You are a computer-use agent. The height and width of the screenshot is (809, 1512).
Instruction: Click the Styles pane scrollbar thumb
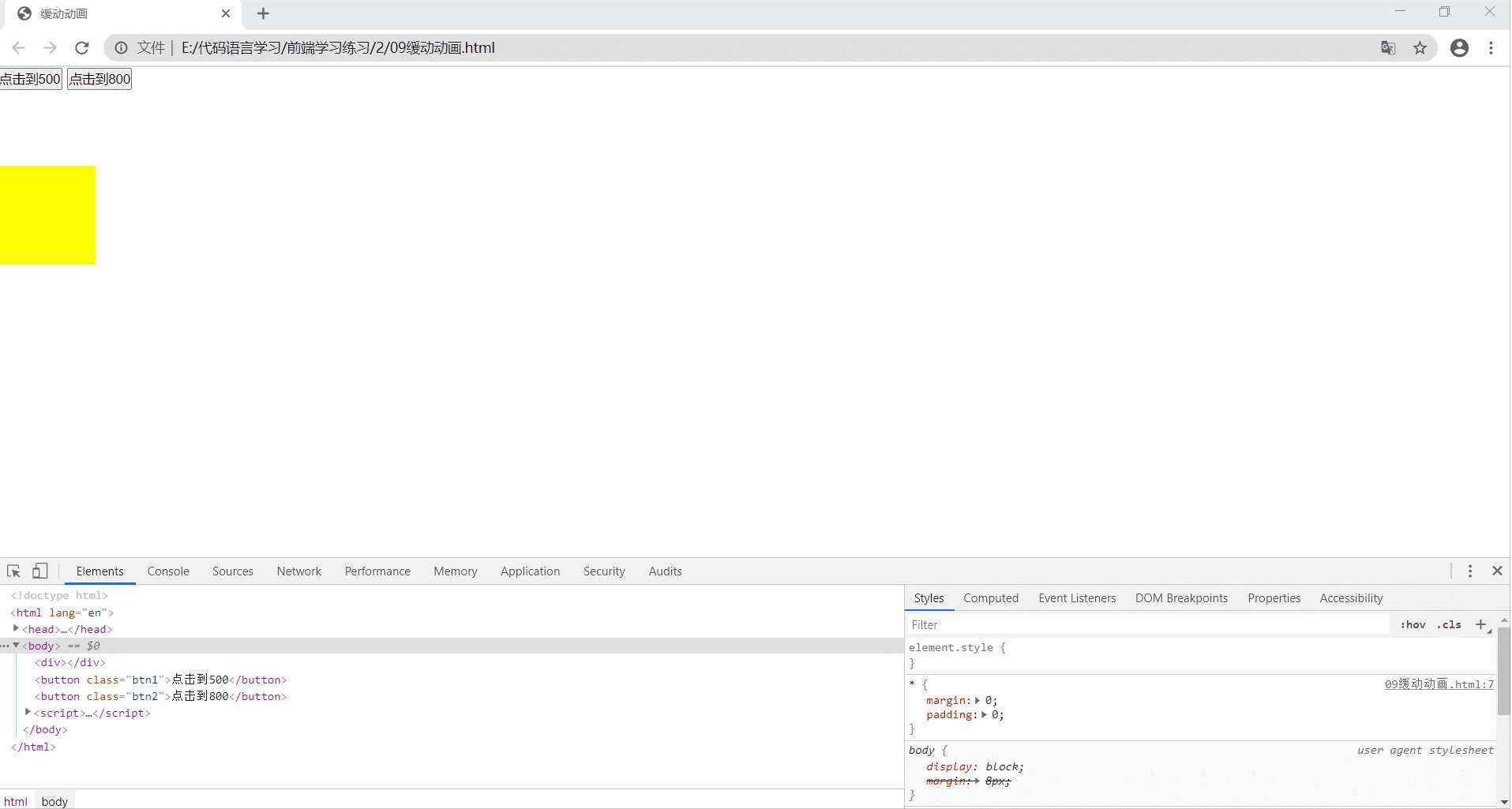pos(1503,671)
